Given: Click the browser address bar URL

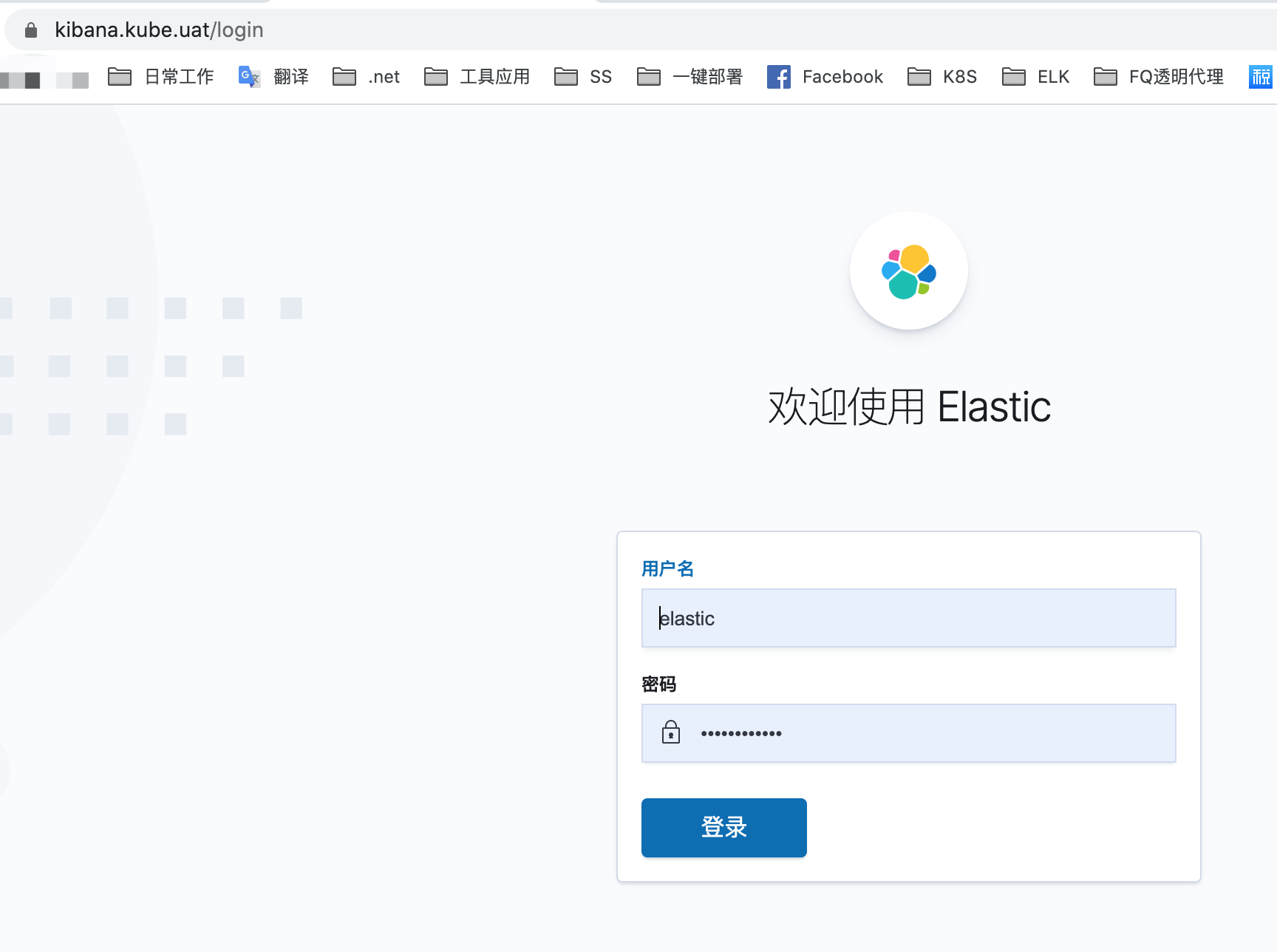Looking at the screenshot, I should (x=159, y=30).
